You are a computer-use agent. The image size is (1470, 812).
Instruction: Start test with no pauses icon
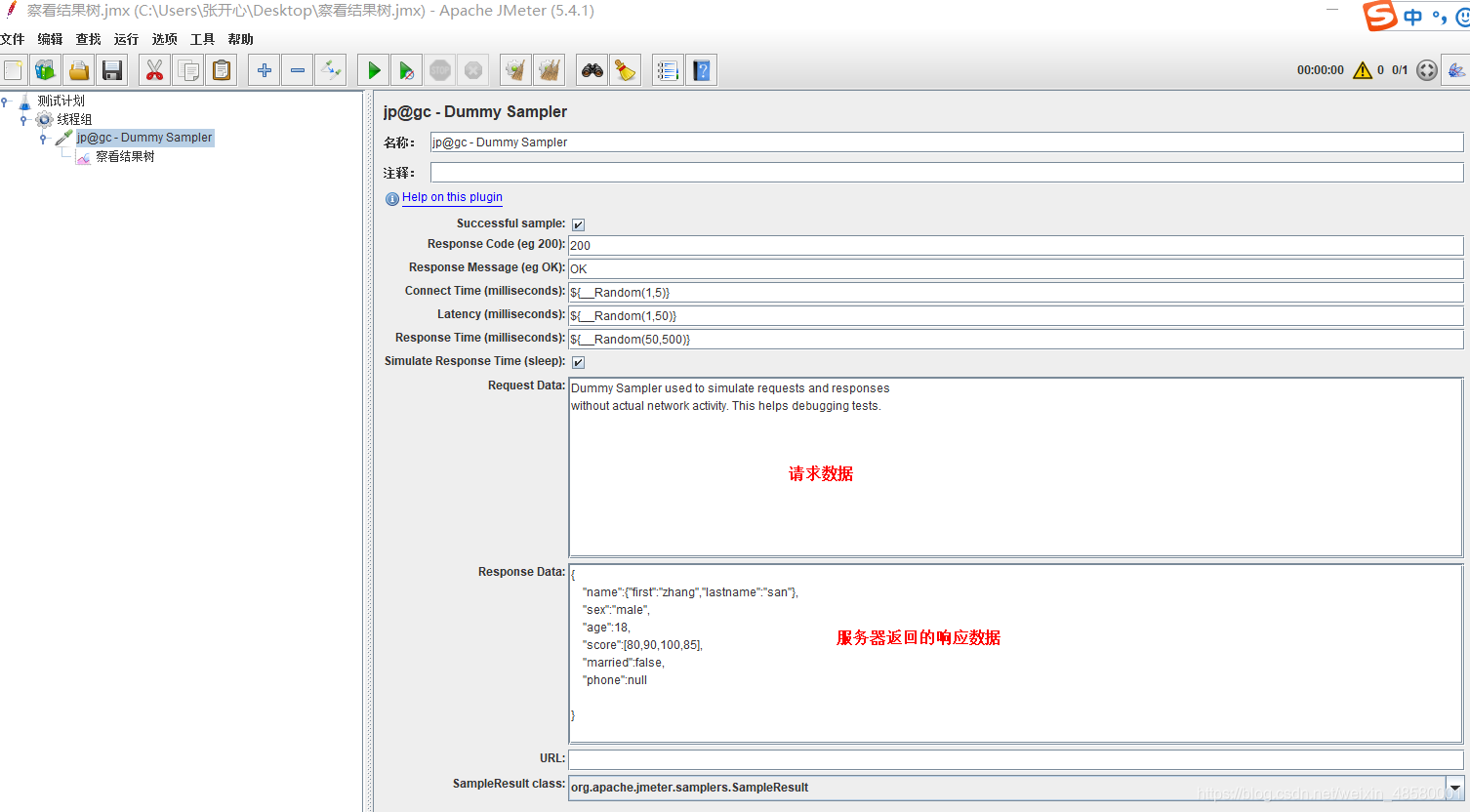click(x=406, y=70)
